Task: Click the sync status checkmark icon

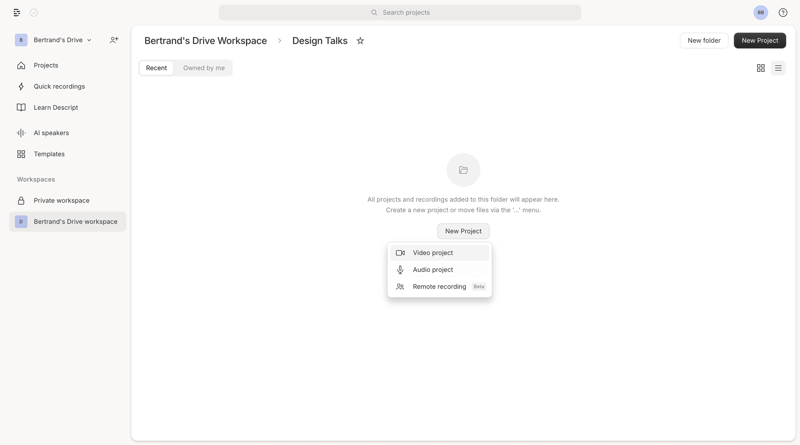Action: coord(34,13)
